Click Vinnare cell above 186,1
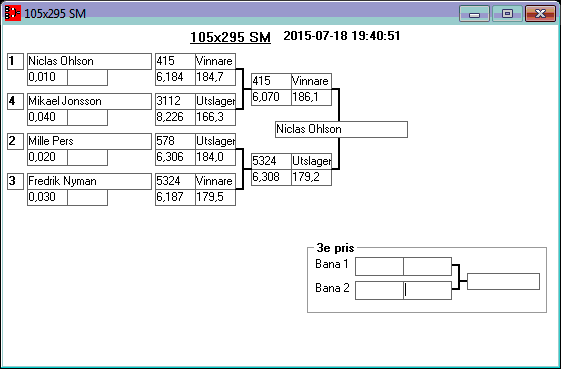The height and width of the screenshot is (369, 561). click(x=311, y=82)
